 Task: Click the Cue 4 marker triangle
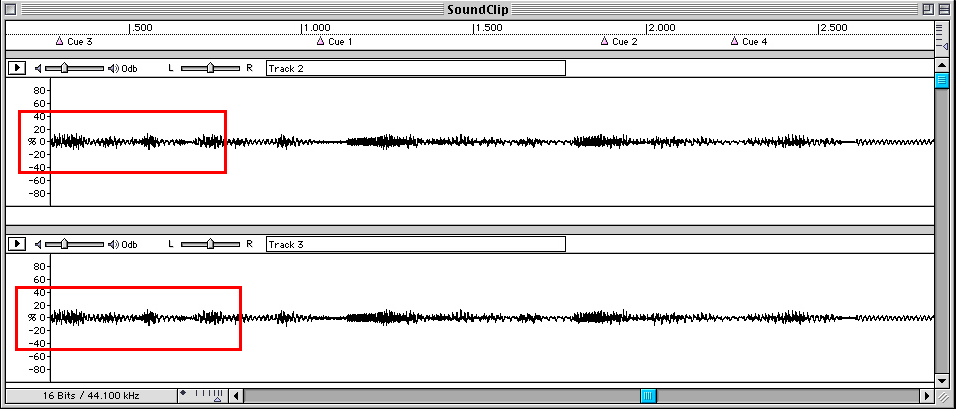click(x=734, y=41)
